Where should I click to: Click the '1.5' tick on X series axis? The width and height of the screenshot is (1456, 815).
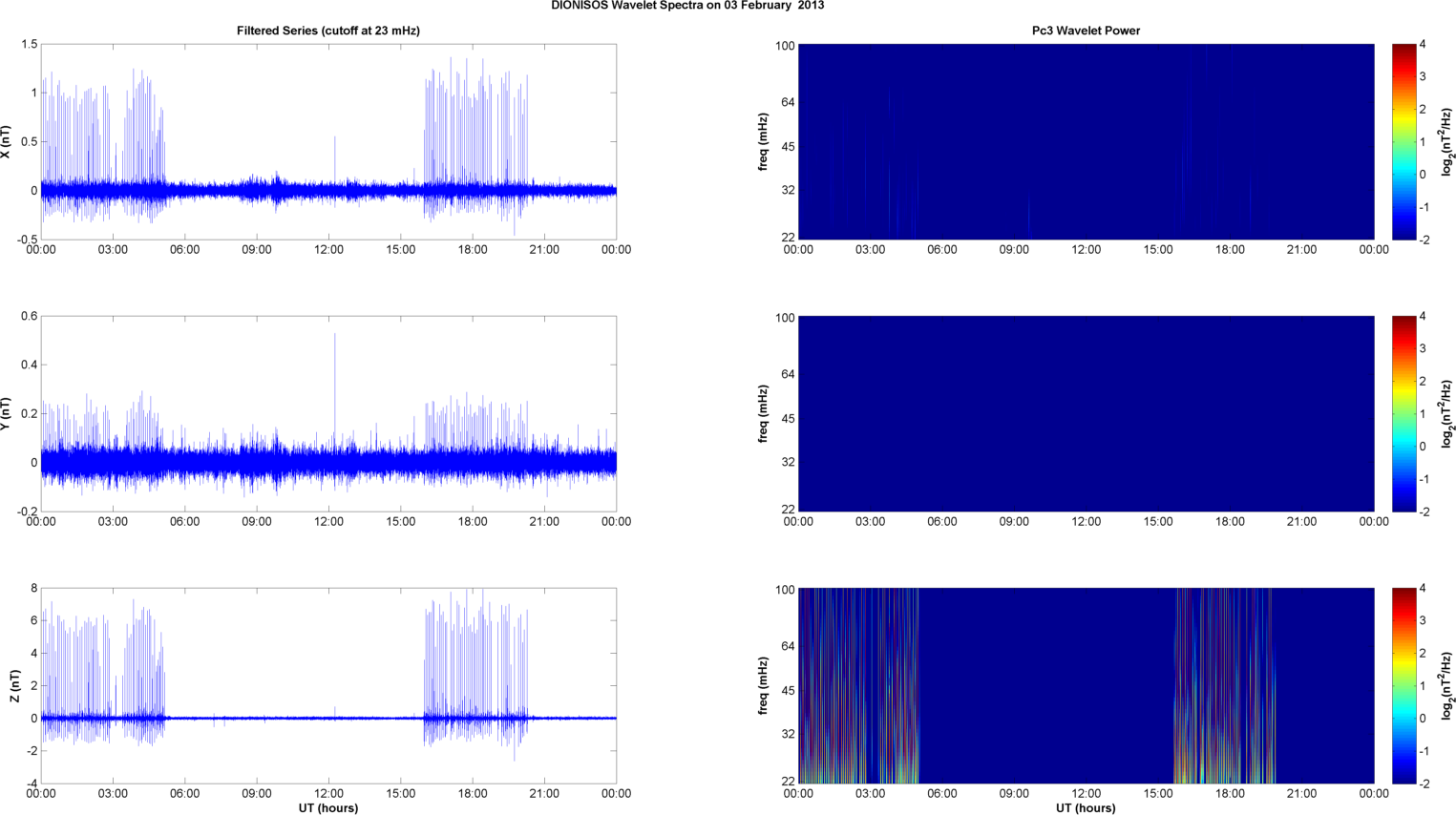[29, 44]
